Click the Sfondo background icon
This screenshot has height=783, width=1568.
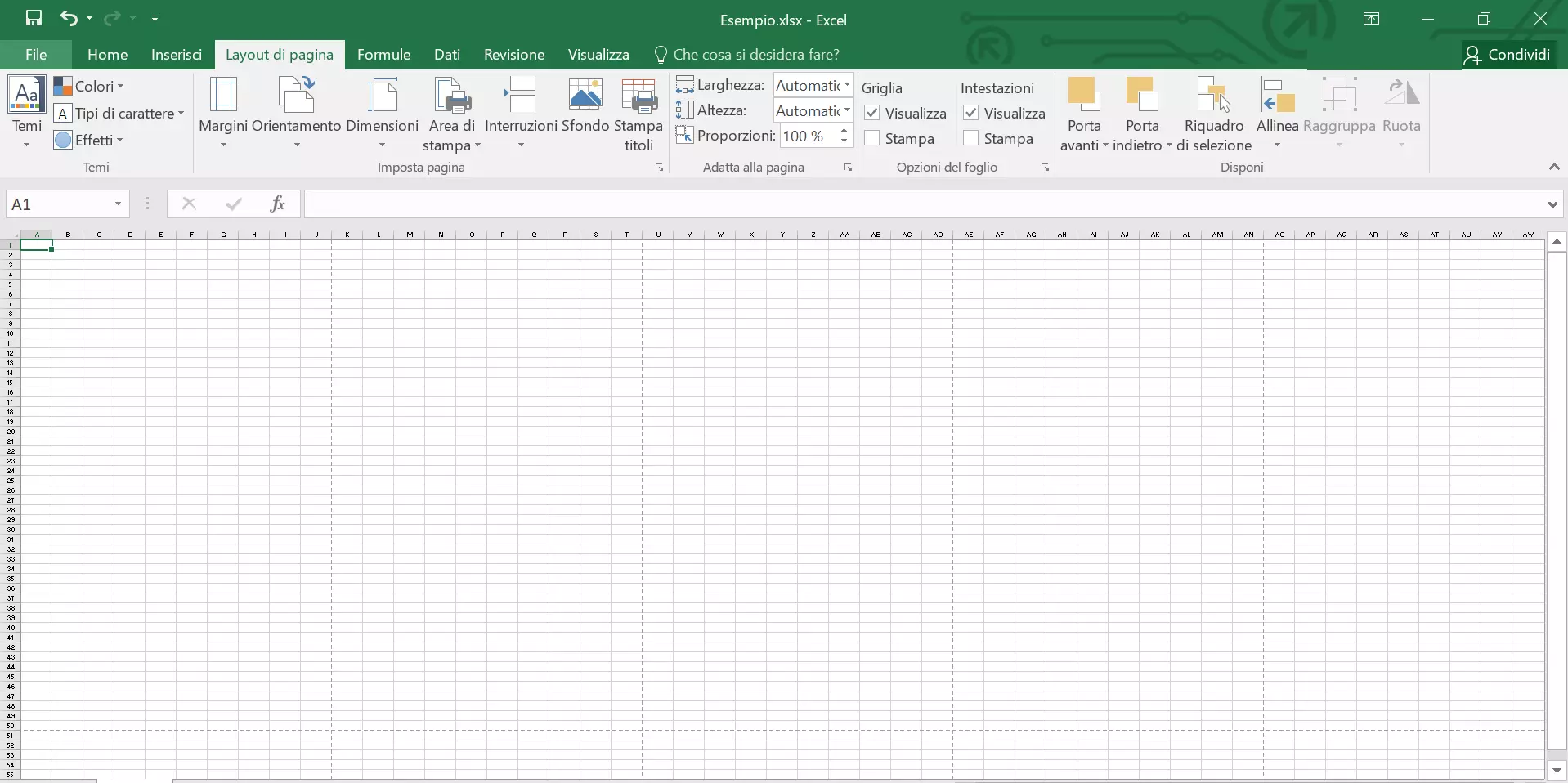click(x=585, y=106)
